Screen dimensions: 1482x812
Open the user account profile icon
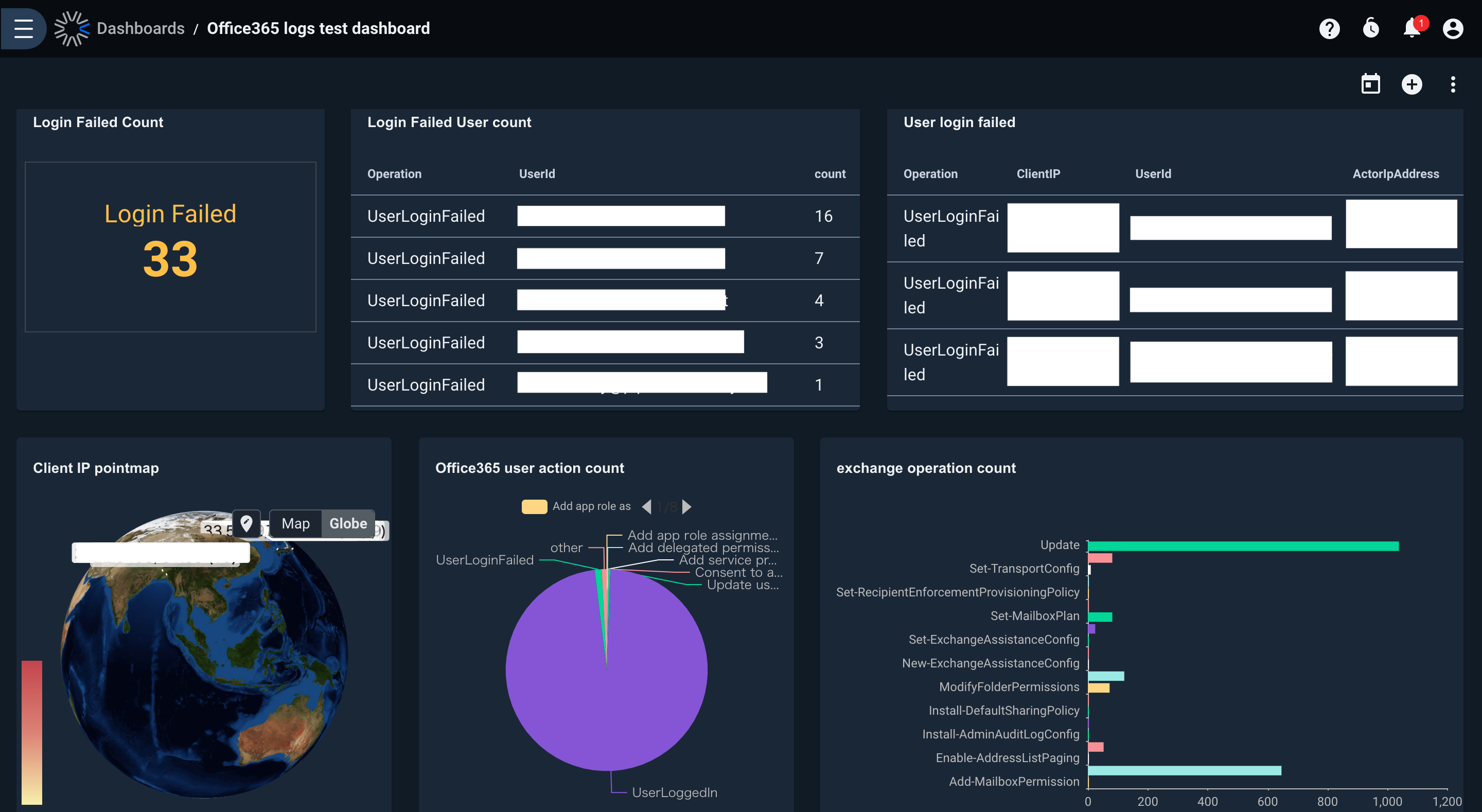pyautogui.click(x=1453, y=28)
